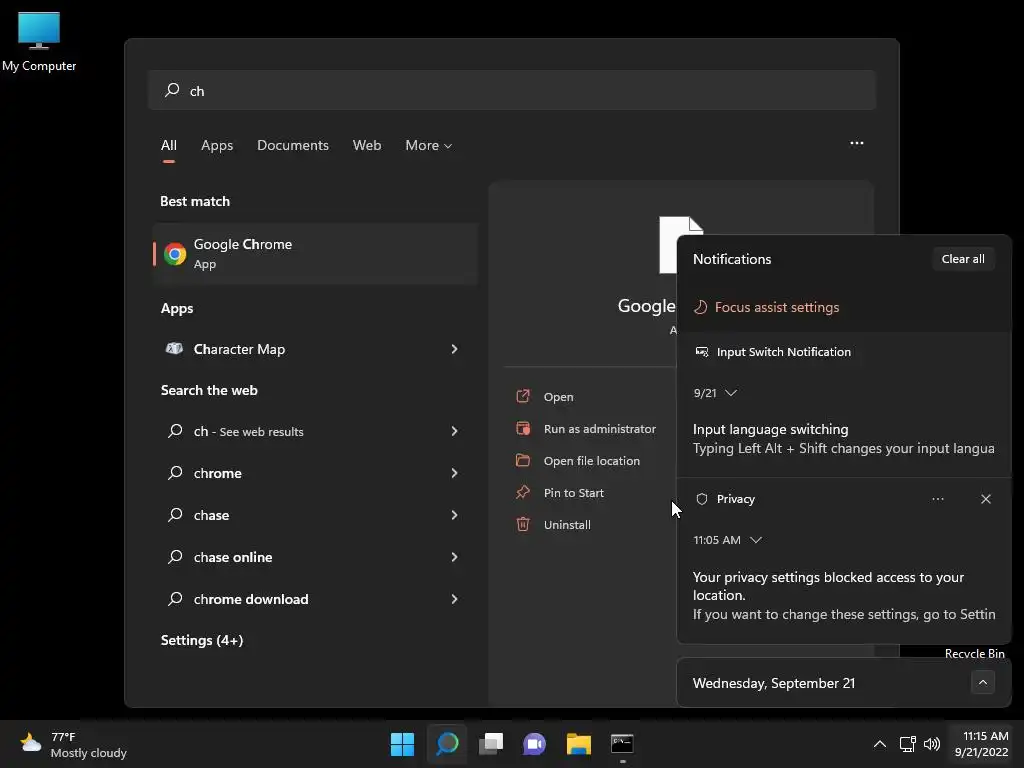1024x768 pixels.
Task: Click the Open icon in Chrome actions
Action: click(x=523, y=396)
